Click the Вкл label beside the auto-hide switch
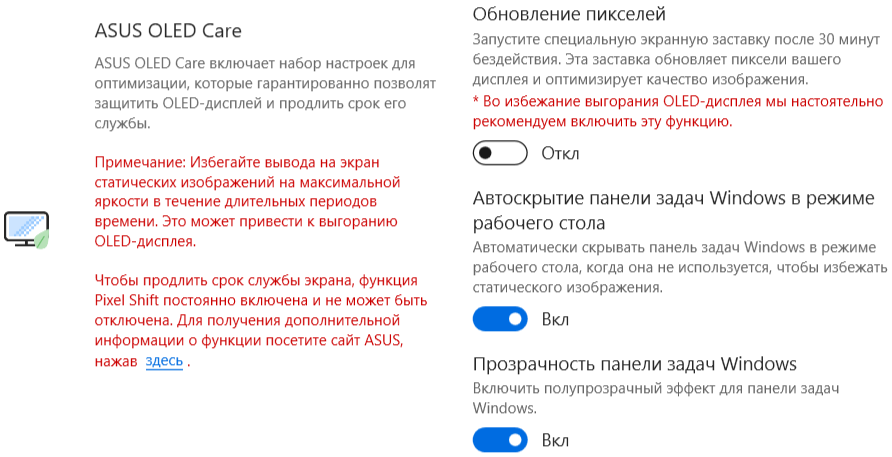This screenshot has height=457, width=892. (x=555, y=320)
